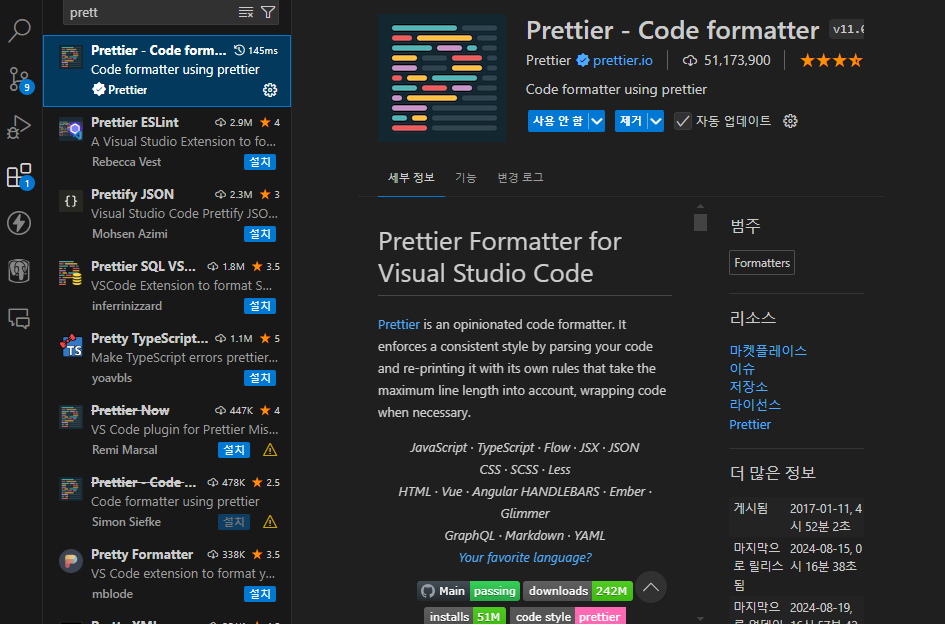Select the Prettier Now list item title
The width and height of the screenshot is (945, 624).
click(130, 411)
